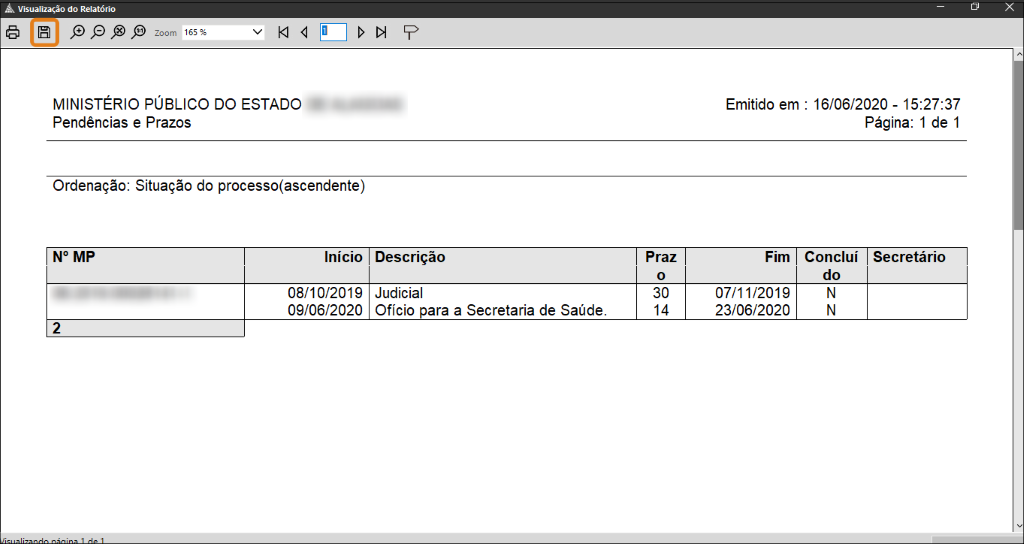Save the report with floppy disk icon

(x=44, y=32)
